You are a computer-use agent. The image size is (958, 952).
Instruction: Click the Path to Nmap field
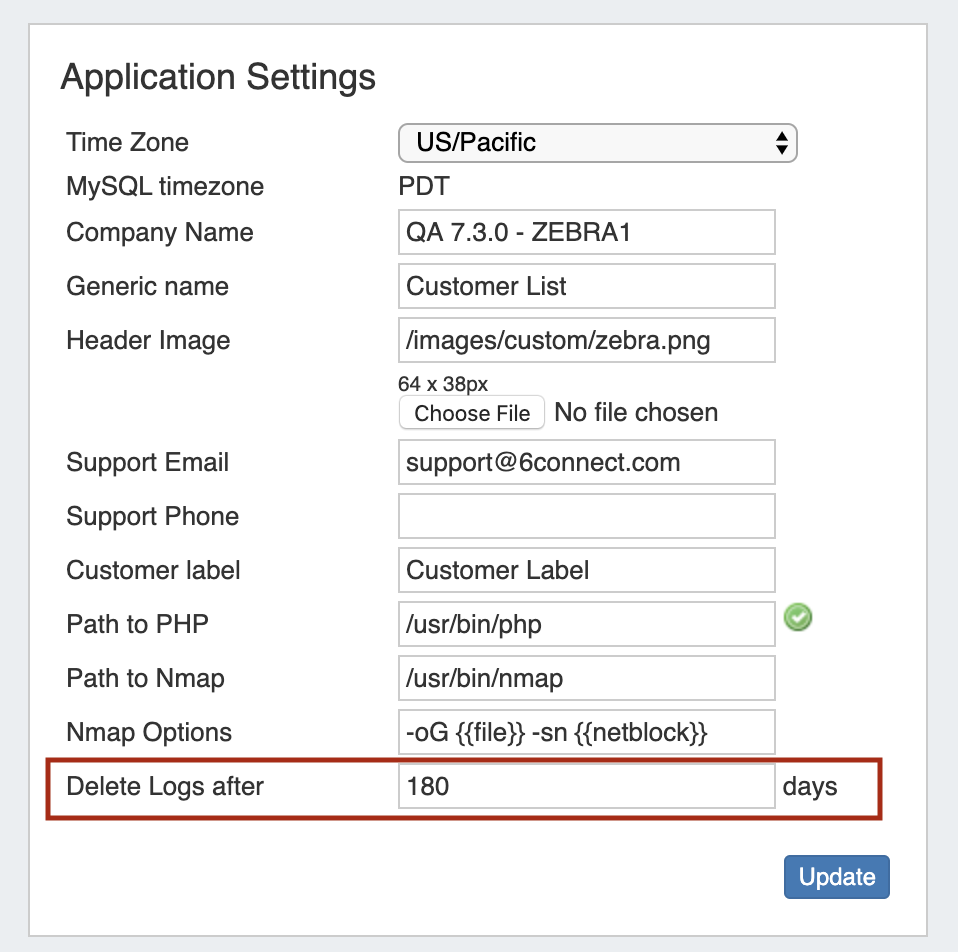(x=586, y=679)
